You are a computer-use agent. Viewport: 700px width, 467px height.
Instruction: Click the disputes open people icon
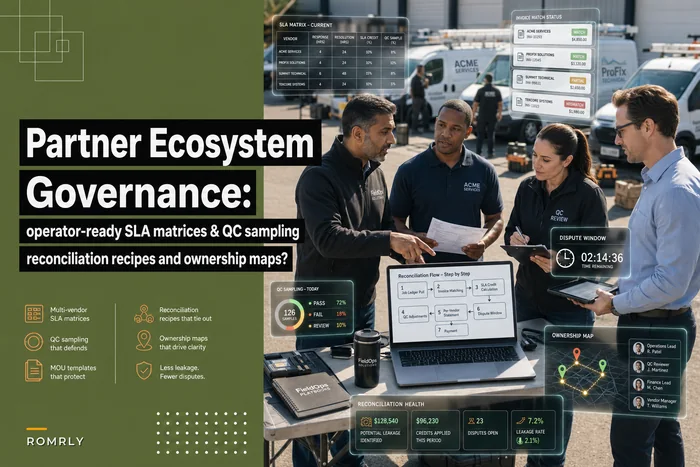click(471, 421)
